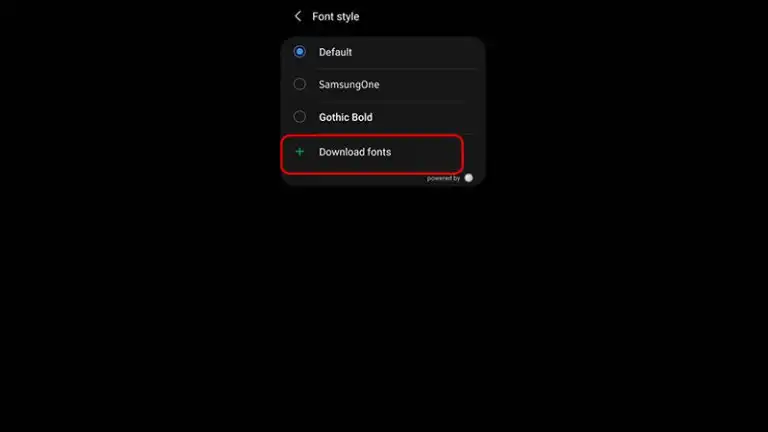The width and height of the screenshot is (768, 432).
Task: Click the Default font label
Action: 336,52
